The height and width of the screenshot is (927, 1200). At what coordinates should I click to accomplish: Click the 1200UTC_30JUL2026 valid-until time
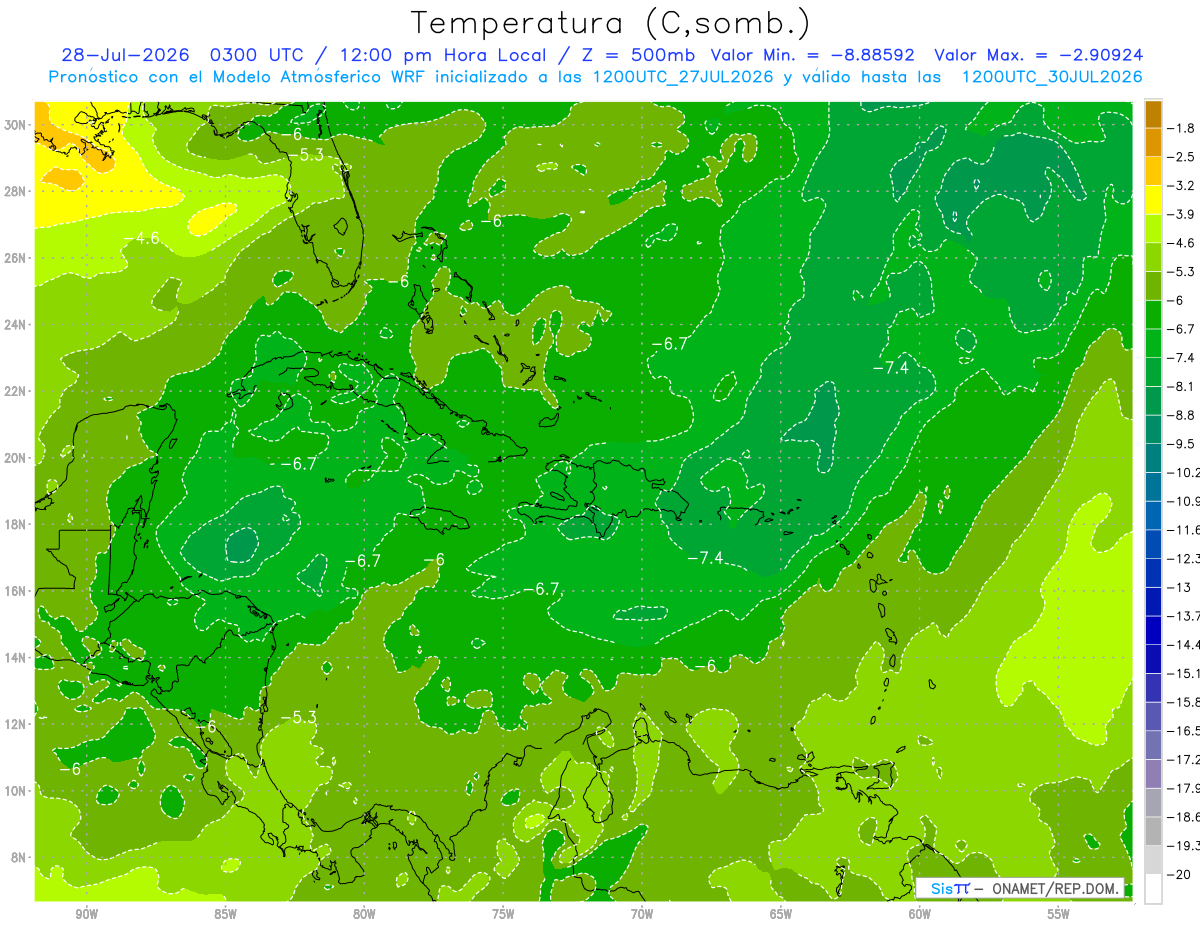[x=1052, y=77]
